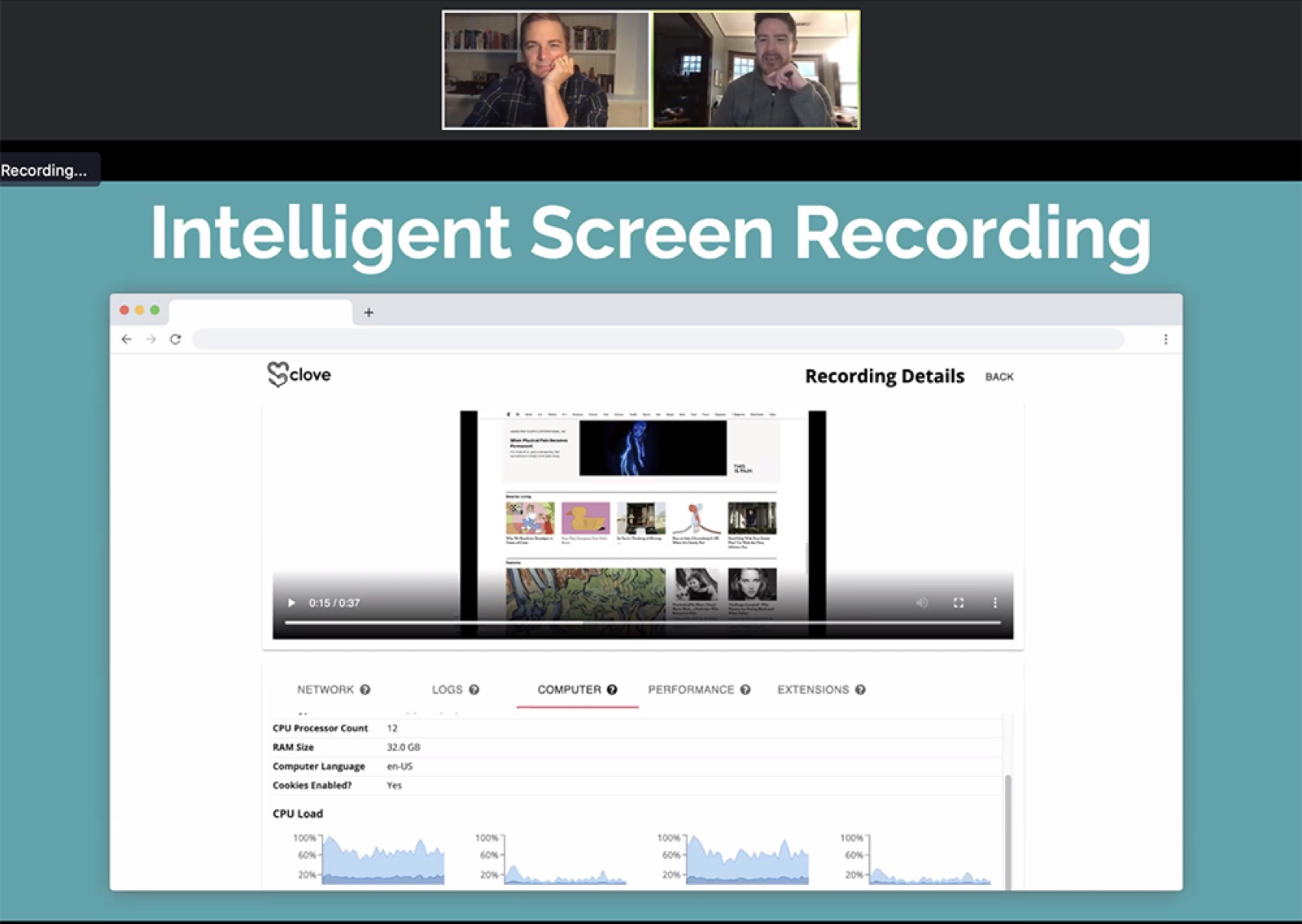Click the browser forward arrow
Image resolution: width=1302 pixels, height=924 pixels.
pyautogui.click(x=151, y=339)
